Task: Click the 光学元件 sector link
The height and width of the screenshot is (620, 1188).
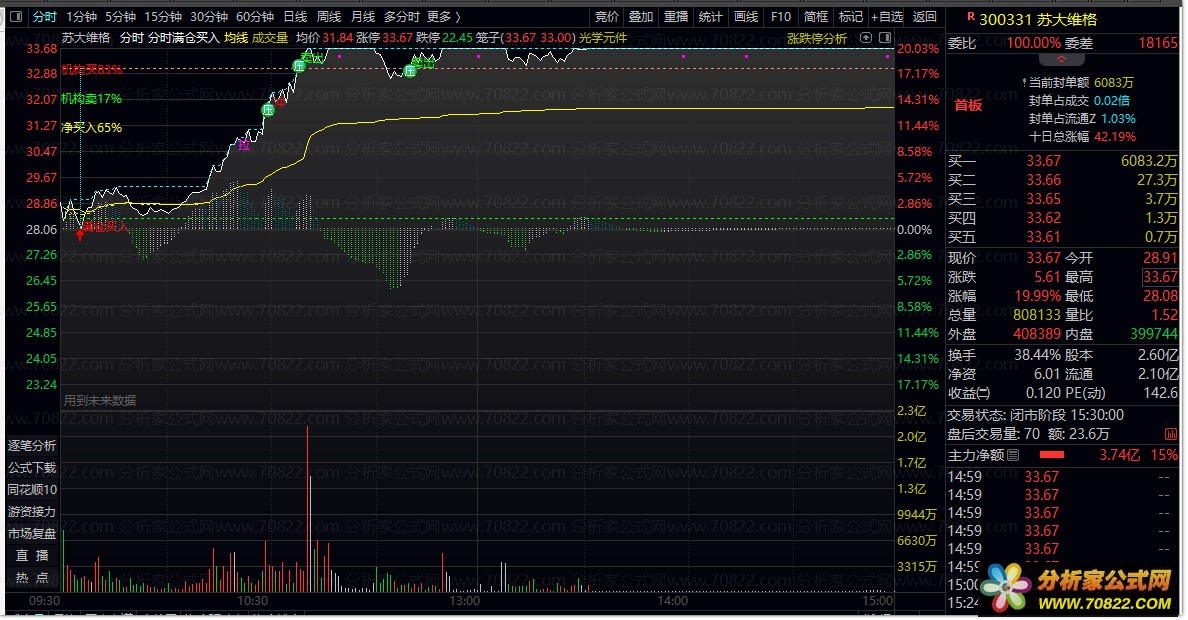Action: point(603,38)
